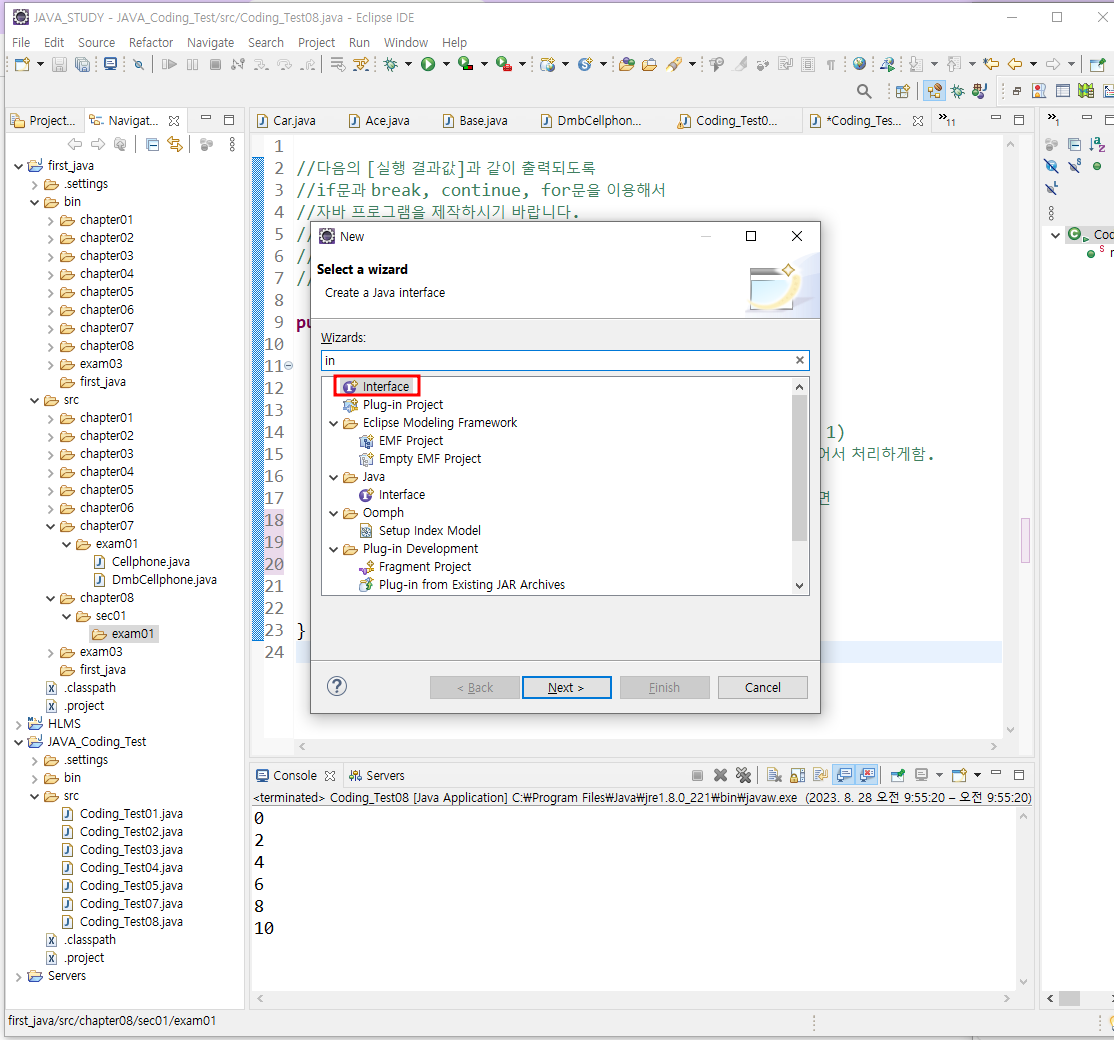1114x1040 pixels.
Task: Close the *Coding_Tes... editor tab
Action: (x=918, y=121)
